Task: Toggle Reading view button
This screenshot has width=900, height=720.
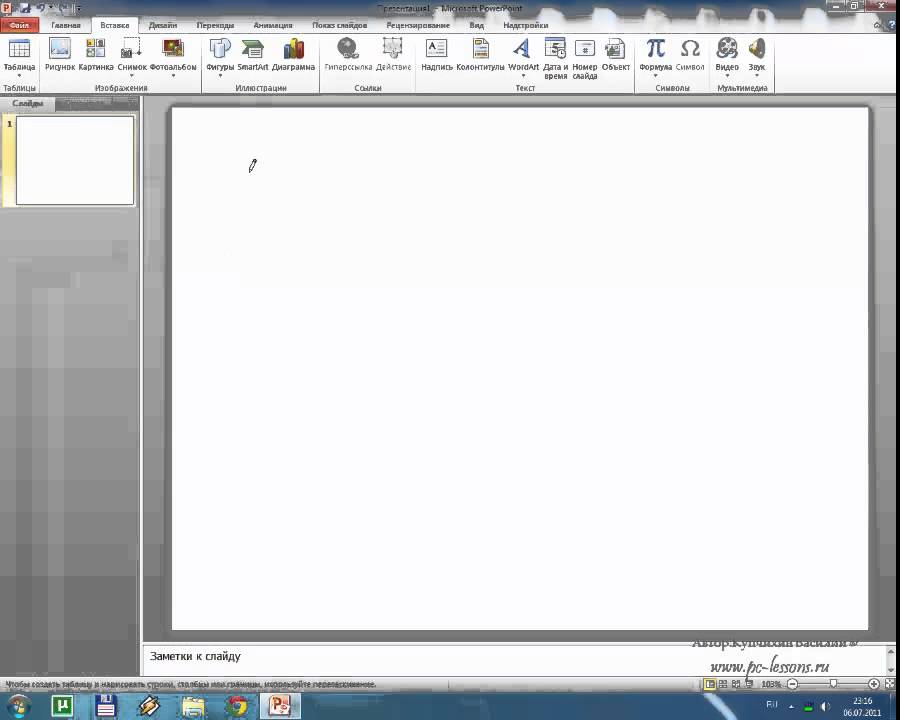Action: click(736, 684)
